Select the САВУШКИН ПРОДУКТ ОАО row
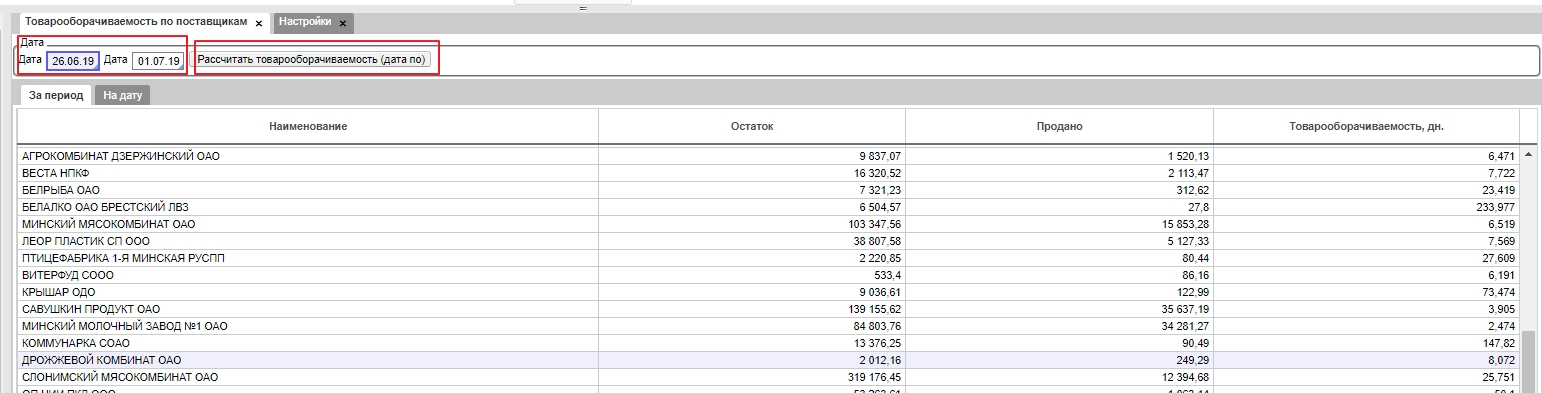Image resolution: width=1542 pixels, height=393 pixels. click(768, 309)
